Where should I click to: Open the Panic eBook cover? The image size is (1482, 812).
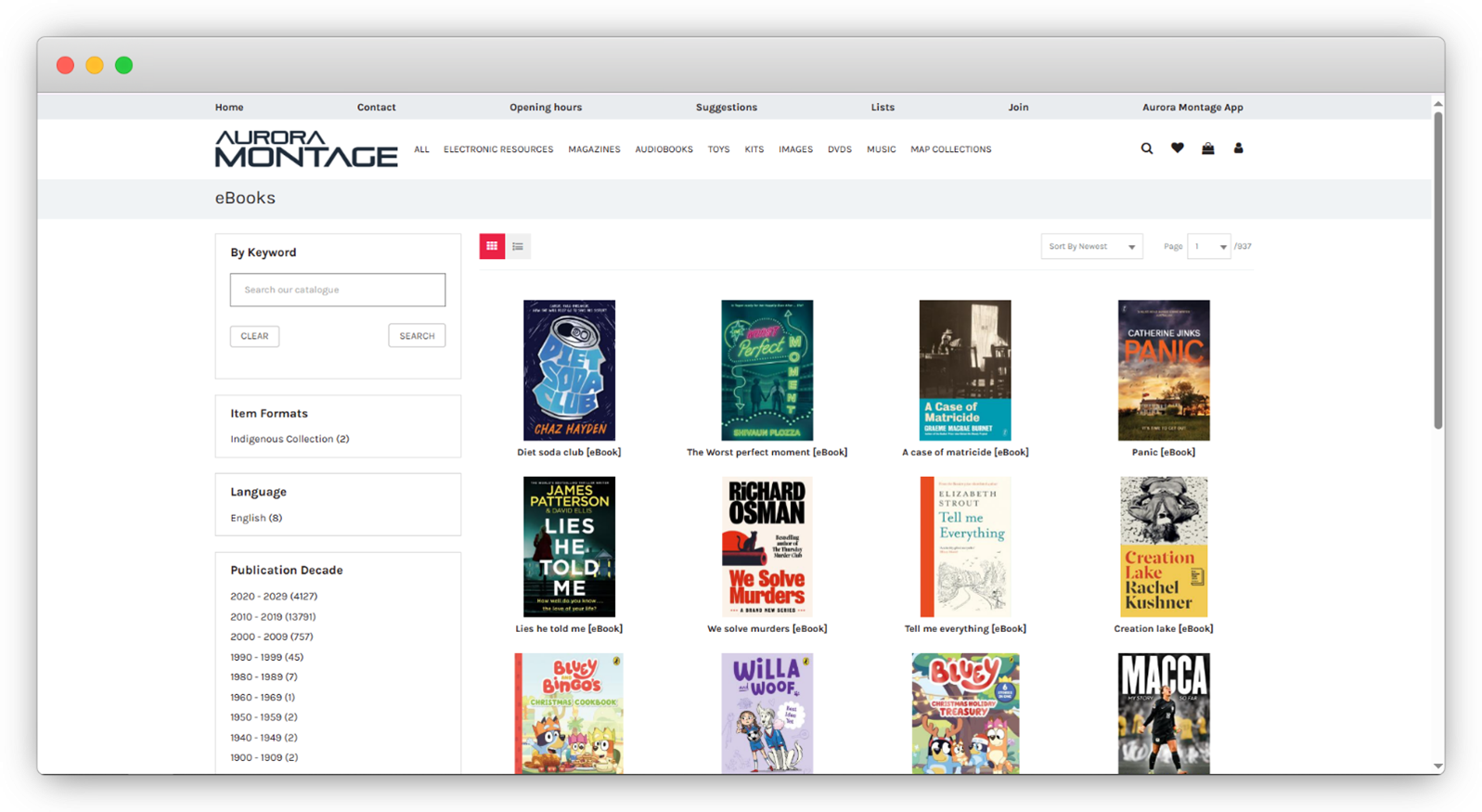(1163, 370)
